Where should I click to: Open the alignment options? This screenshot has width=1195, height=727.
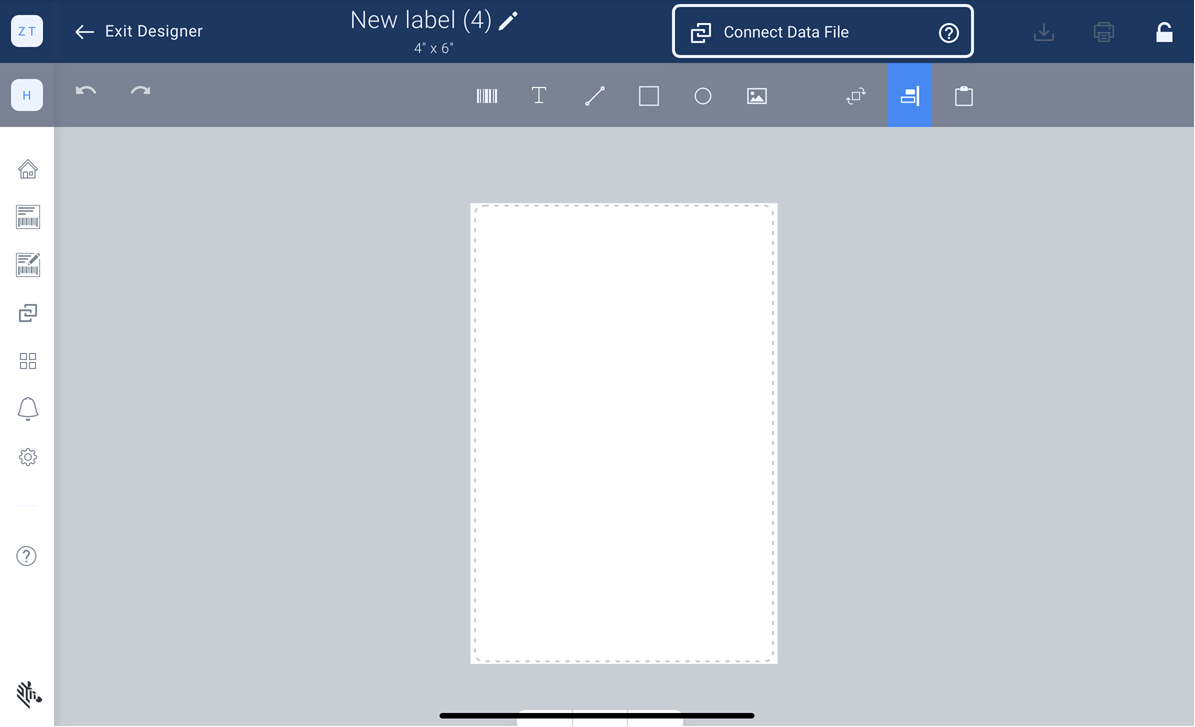tap(909, 95)
